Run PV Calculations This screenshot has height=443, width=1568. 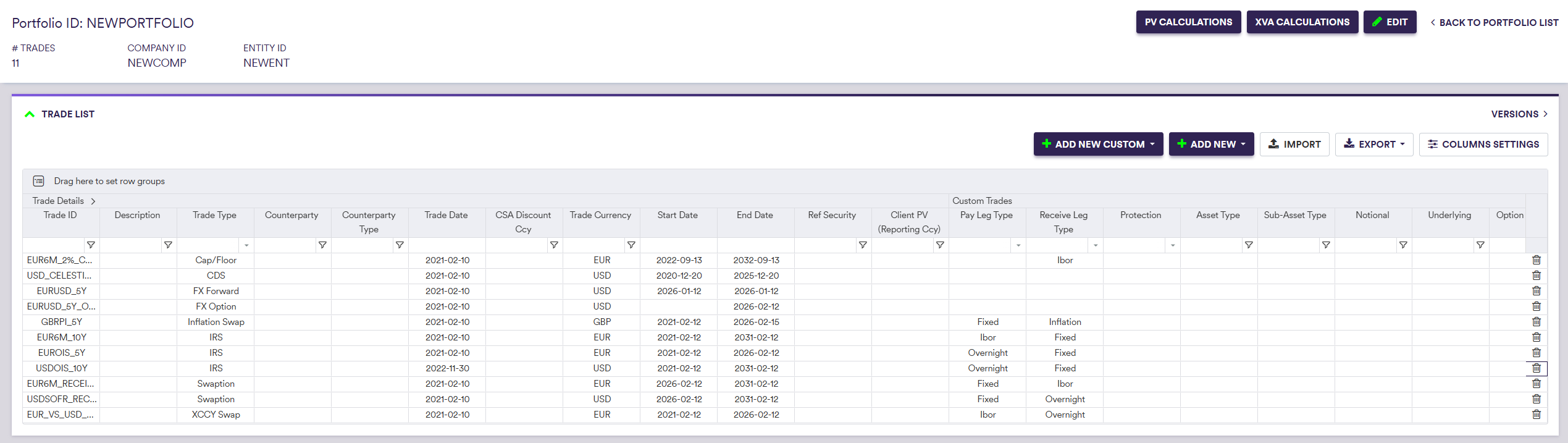tap(1188, 22)
